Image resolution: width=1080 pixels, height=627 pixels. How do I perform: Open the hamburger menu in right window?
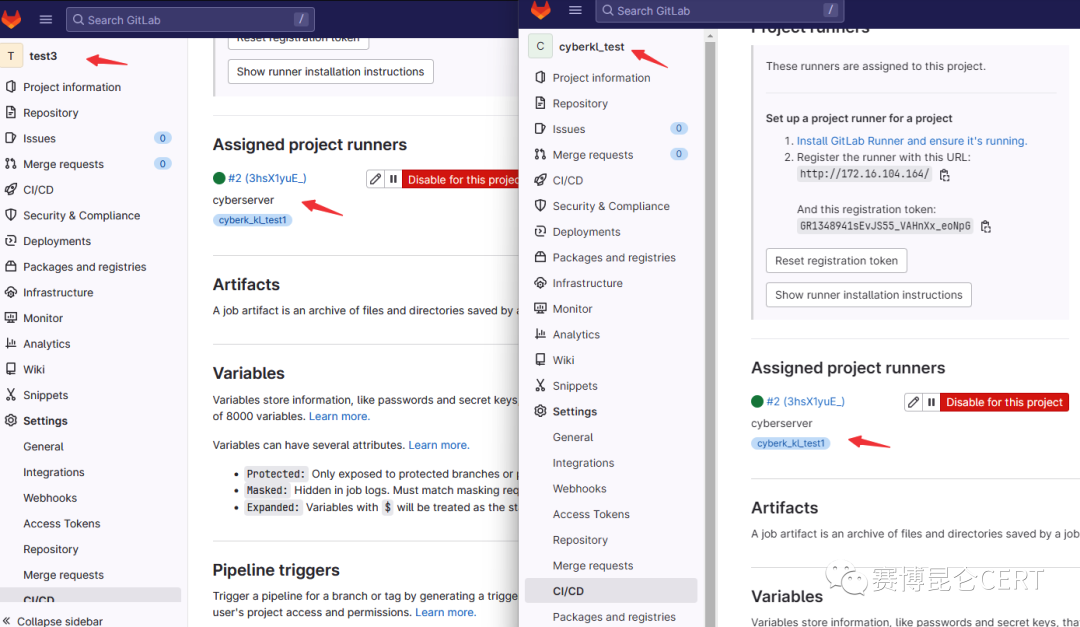[575, 10]
